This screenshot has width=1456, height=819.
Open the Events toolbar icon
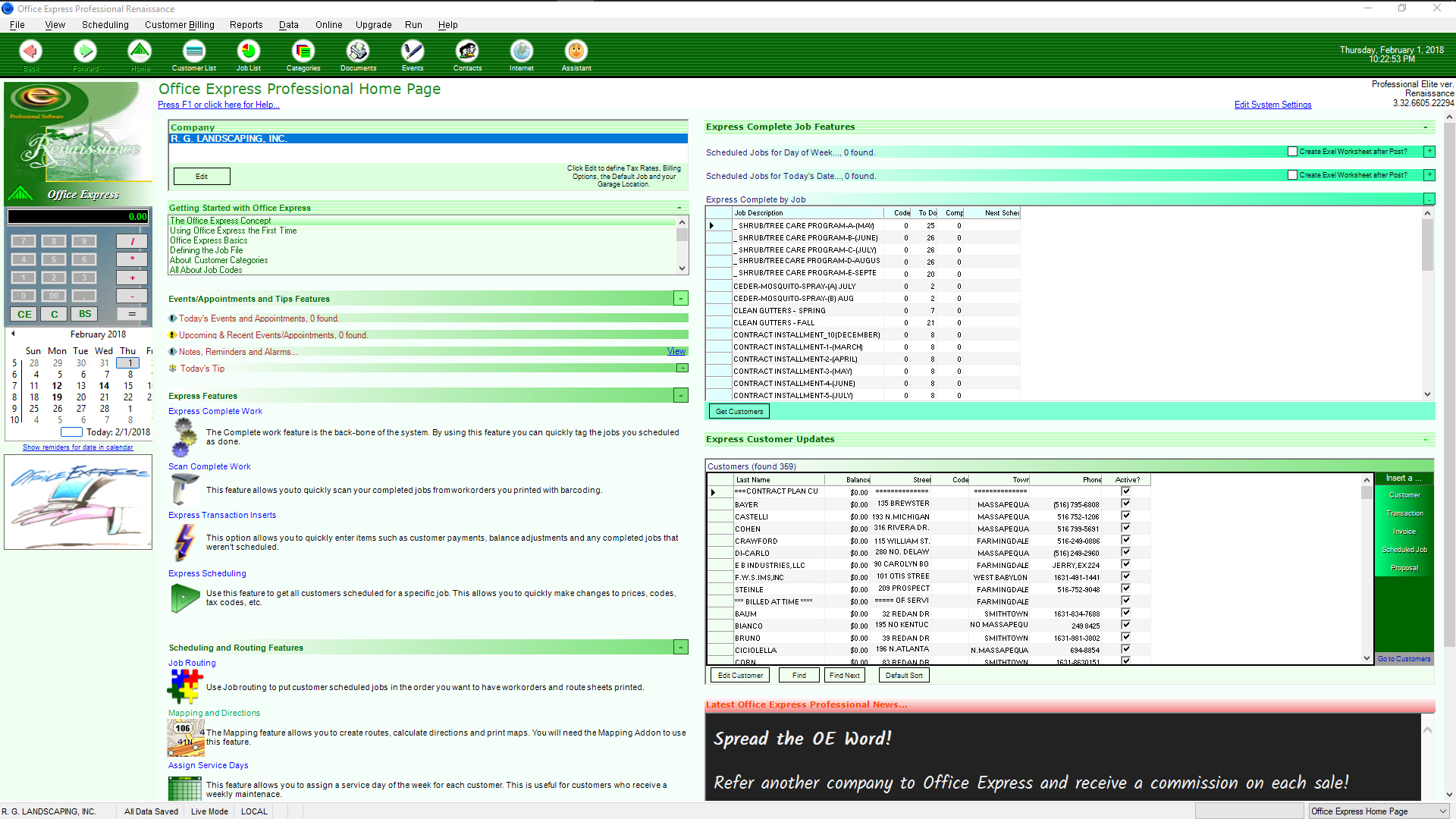[x=413, y=52]
